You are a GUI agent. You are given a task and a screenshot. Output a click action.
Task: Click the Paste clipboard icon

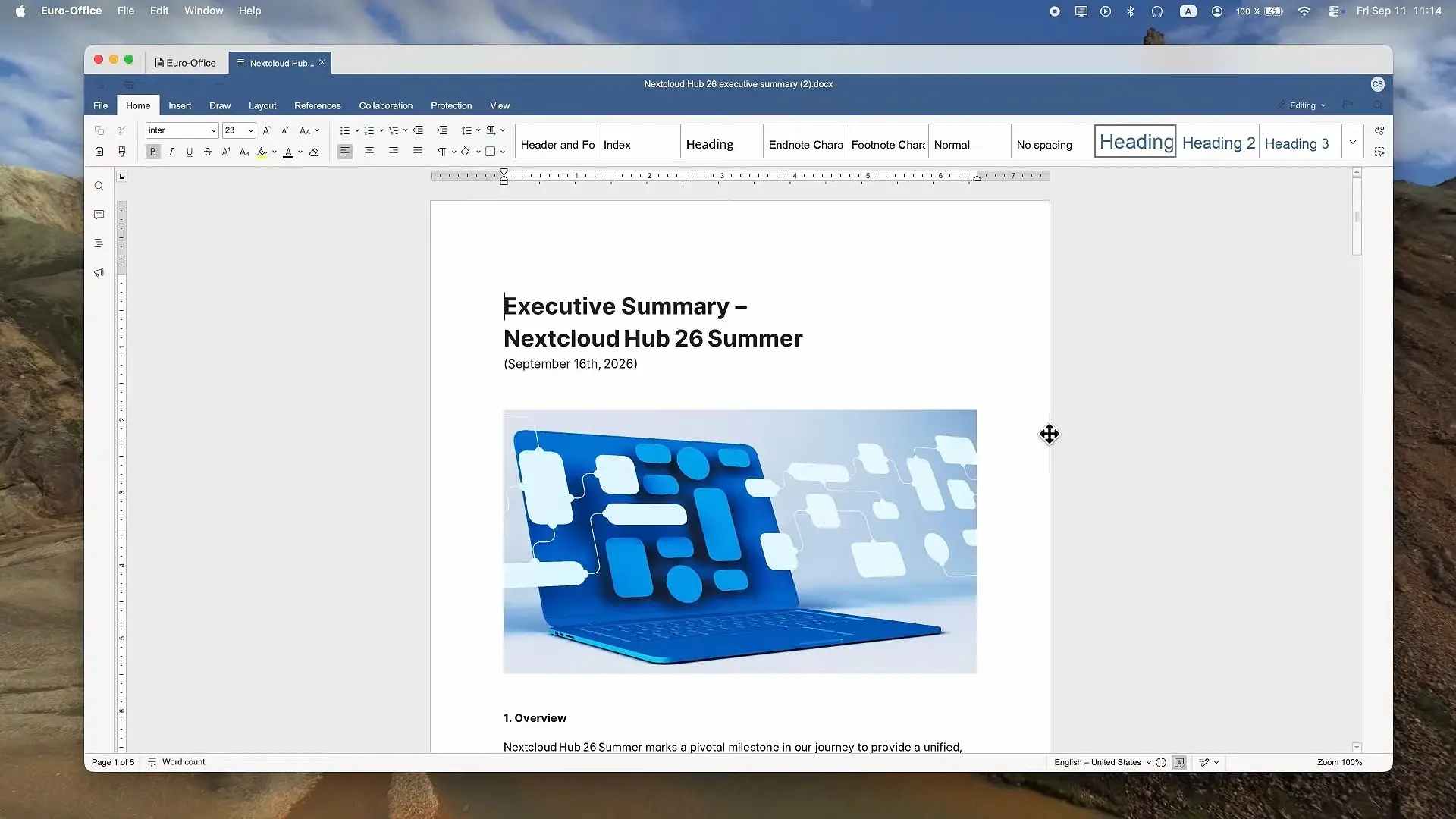tap(99, 152)
